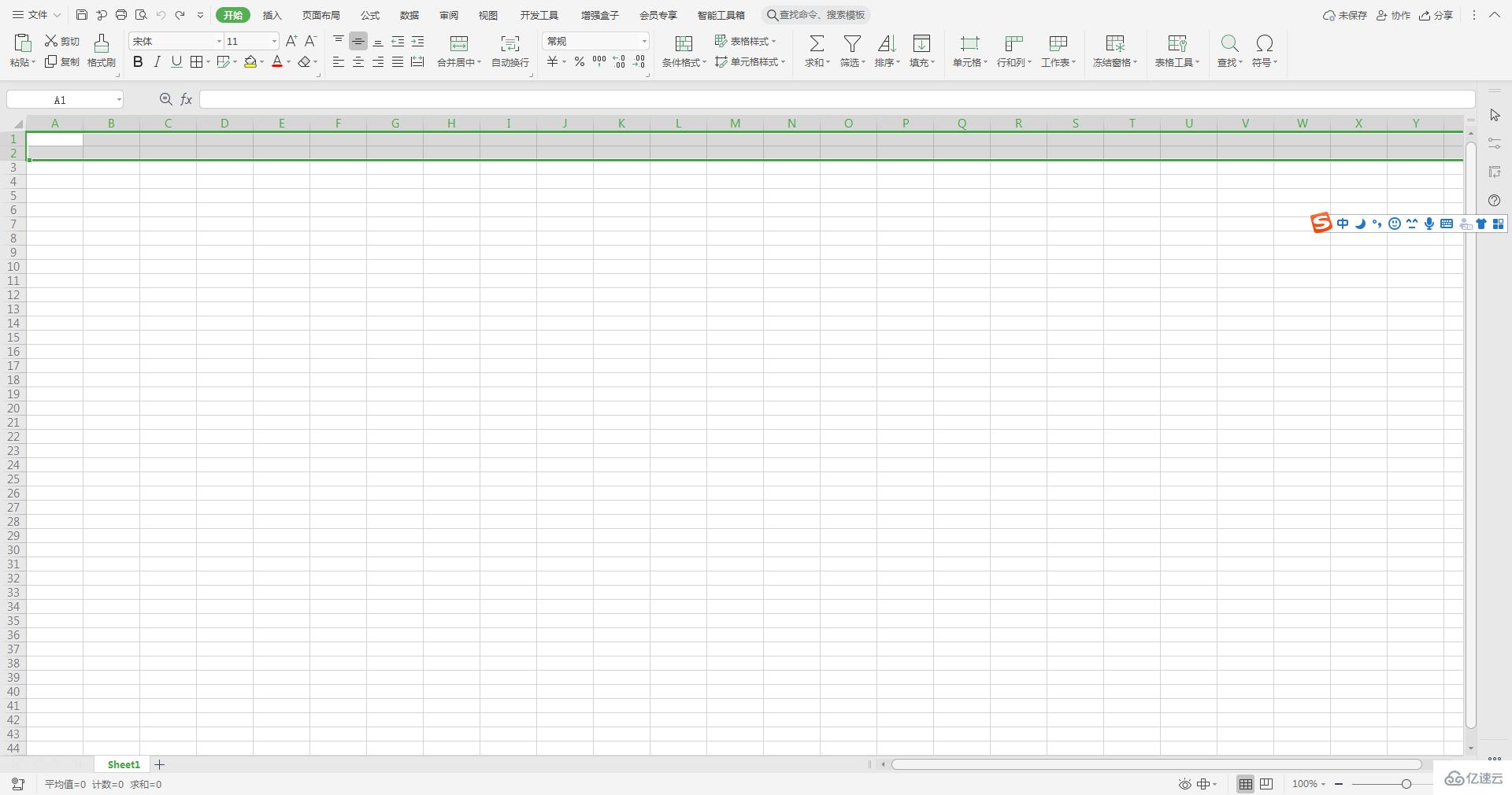Toggle left horizontal text alignment
This screenshot has width=1512, height=795.
339,61
